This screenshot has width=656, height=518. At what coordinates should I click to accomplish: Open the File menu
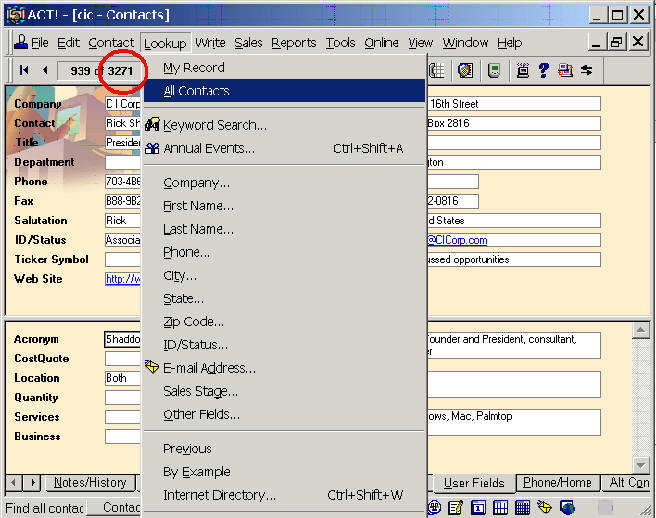click(40, 43)
